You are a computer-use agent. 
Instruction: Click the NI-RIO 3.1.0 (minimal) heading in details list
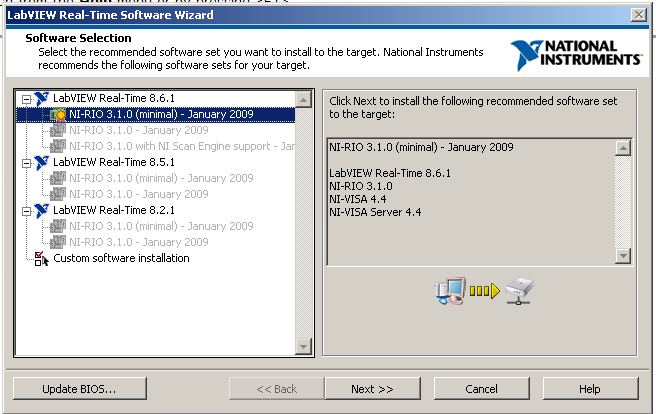click(421, 148)
